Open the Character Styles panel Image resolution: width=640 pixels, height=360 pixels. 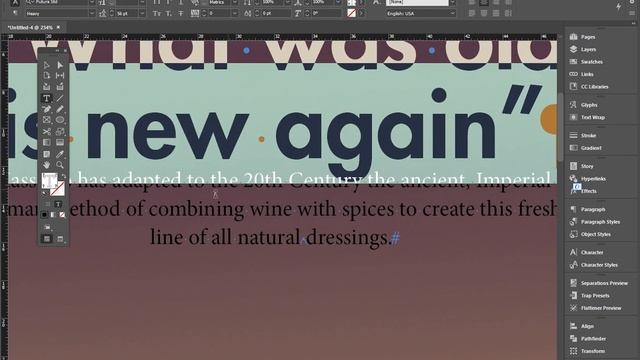click(x=594, y=265)
